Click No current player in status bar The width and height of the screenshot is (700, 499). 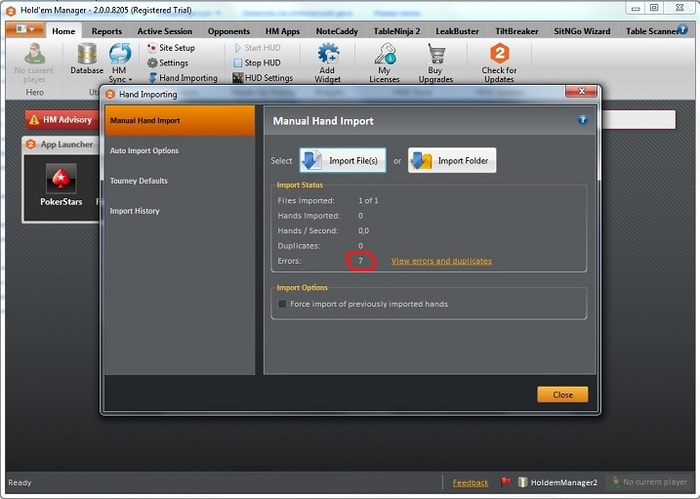click(650, 482)
